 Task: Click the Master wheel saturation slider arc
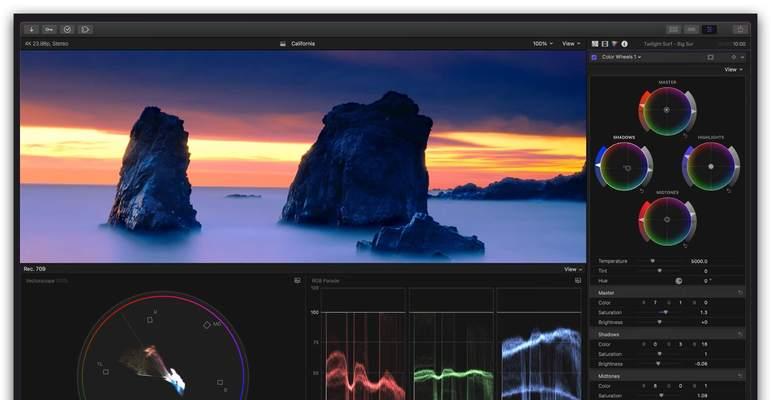(x=643, y=110)
